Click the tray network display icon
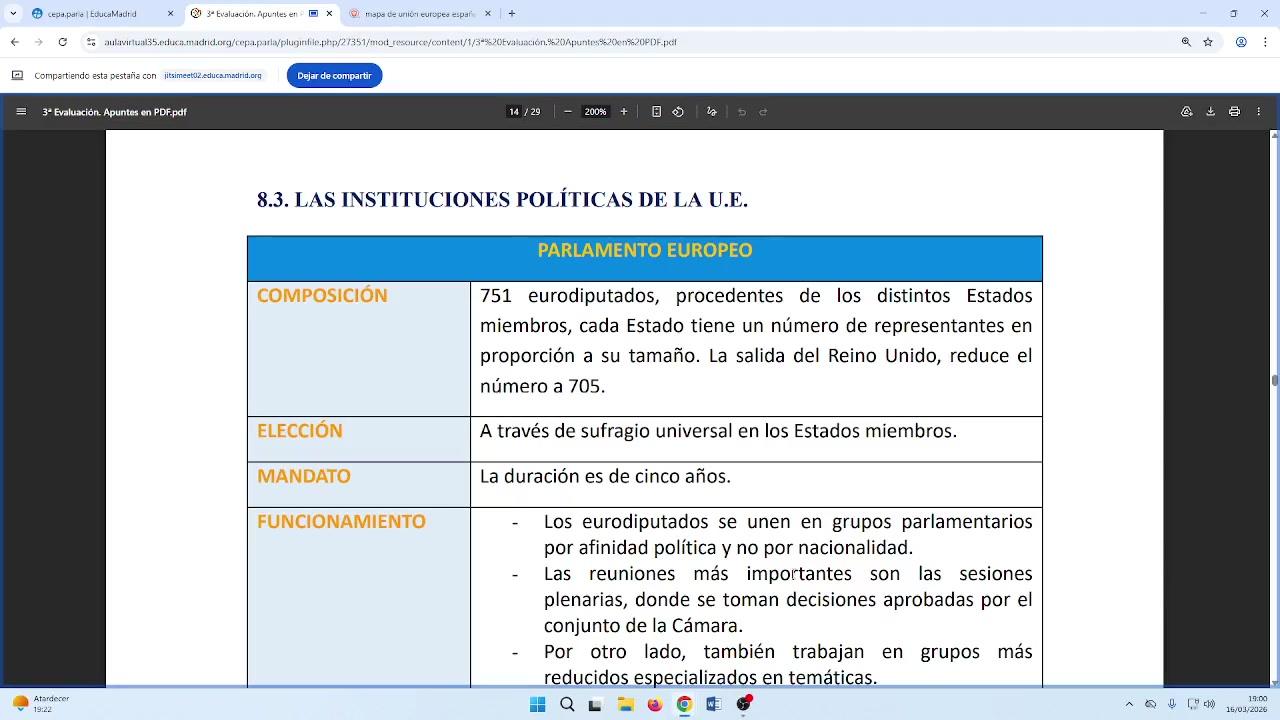 point(1192,704)
